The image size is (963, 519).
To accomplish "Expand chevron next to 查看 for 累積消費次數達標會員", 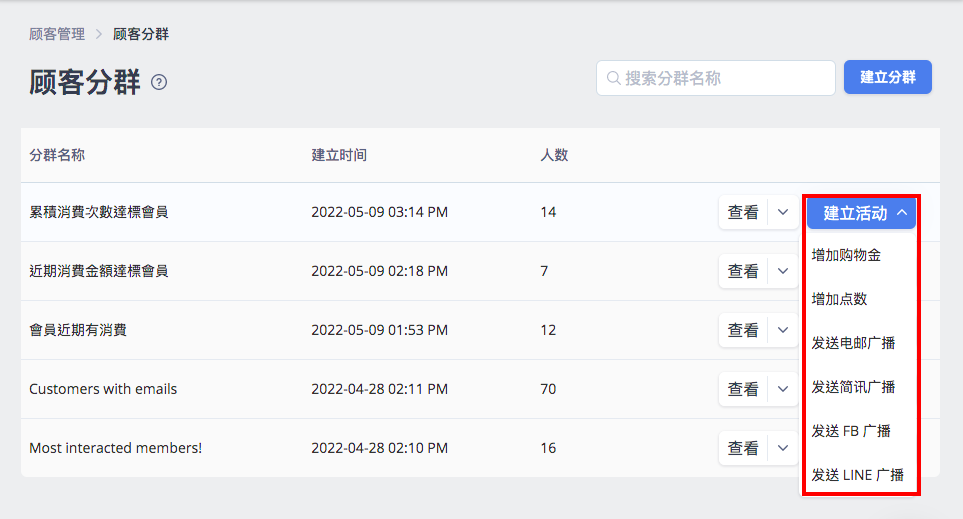I will point(783,213).
